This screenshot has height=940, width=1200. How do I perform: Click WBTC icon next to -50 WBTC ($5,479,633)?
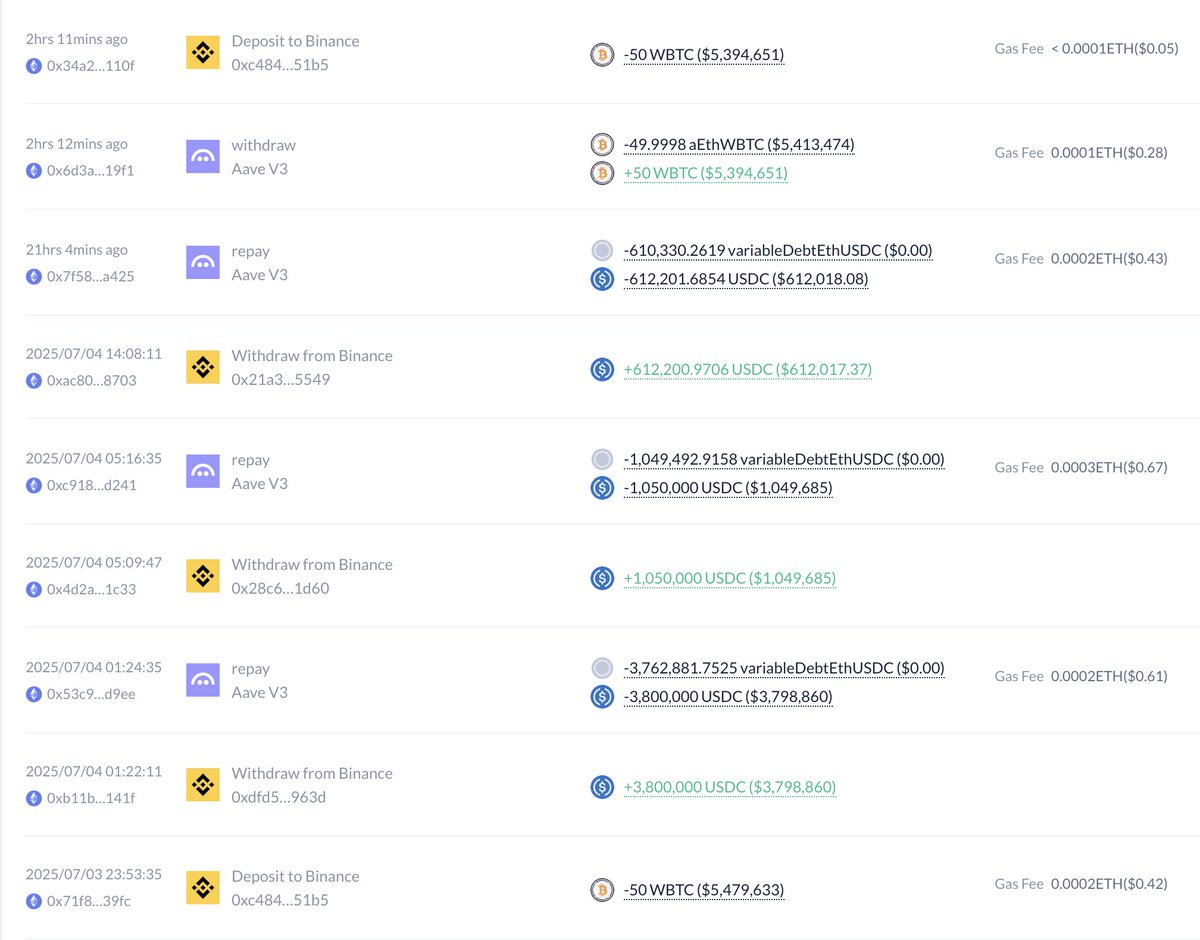(602, 890)
